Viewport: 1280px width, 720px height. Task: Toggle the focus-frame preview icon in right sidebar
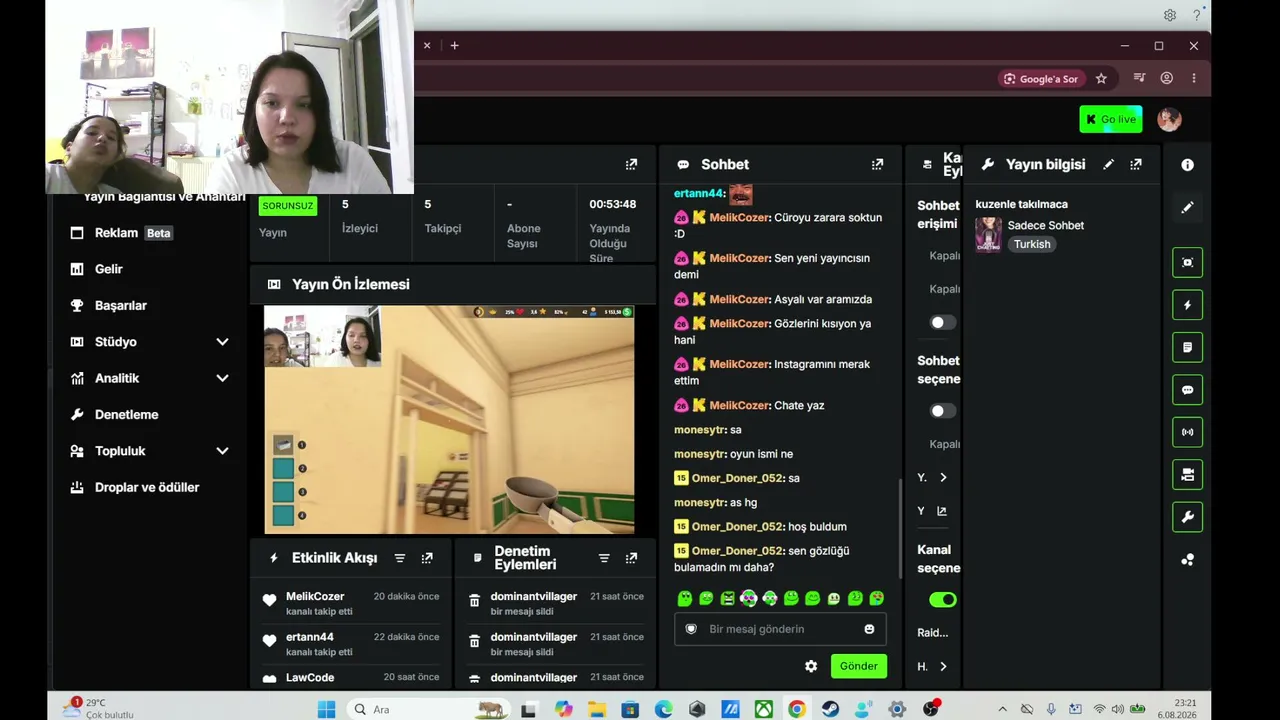(x=1187, y=262)
